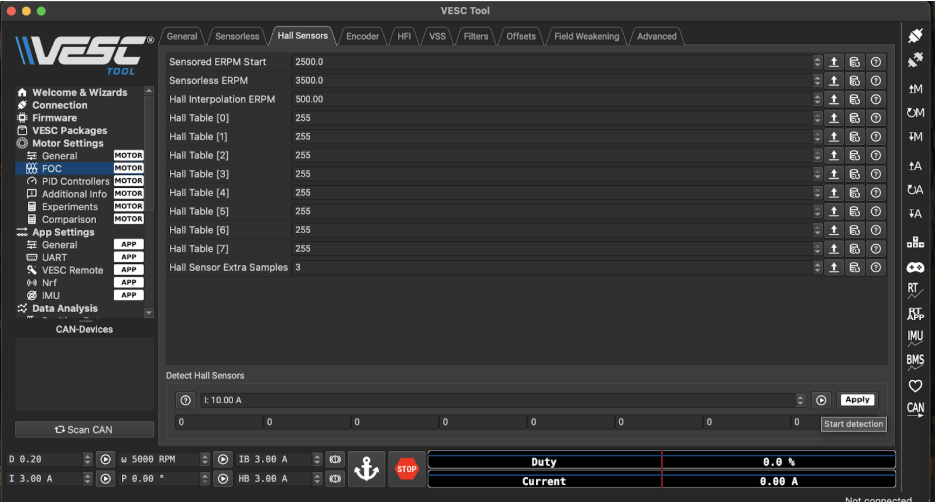This screenshot has height=502, width=936.
Task: Apply brake current IB 3.00 A button
Action: 335,459
